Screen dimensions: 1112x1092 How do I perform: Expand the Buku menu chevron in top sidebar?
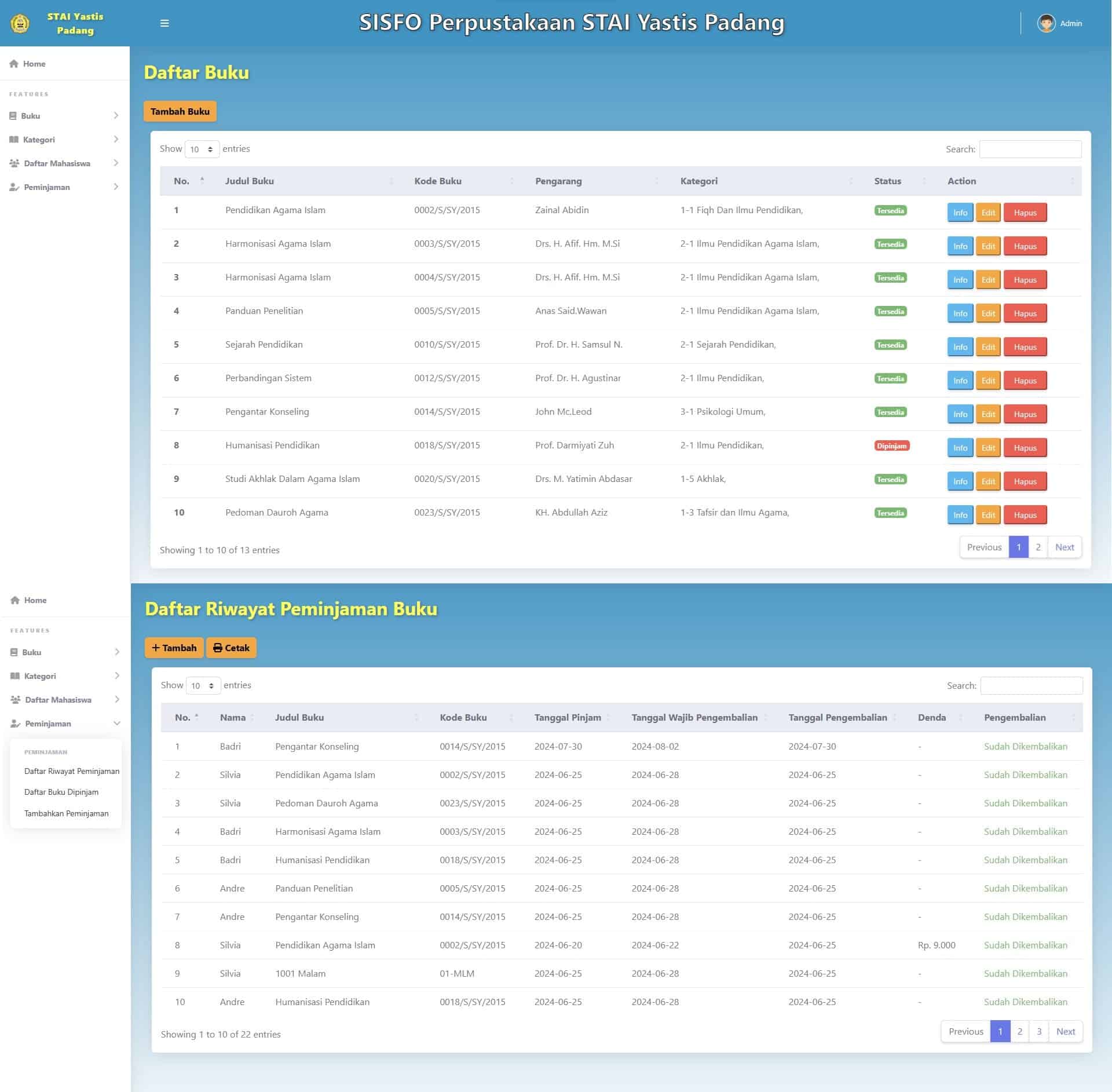point(116,116)
